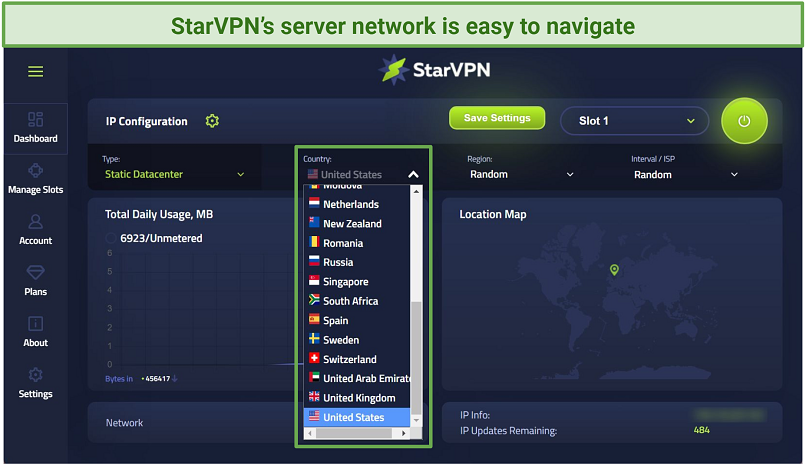Select Singapore from the country list
The height and width of the screenshot is (466, 806).
(358, 282)
